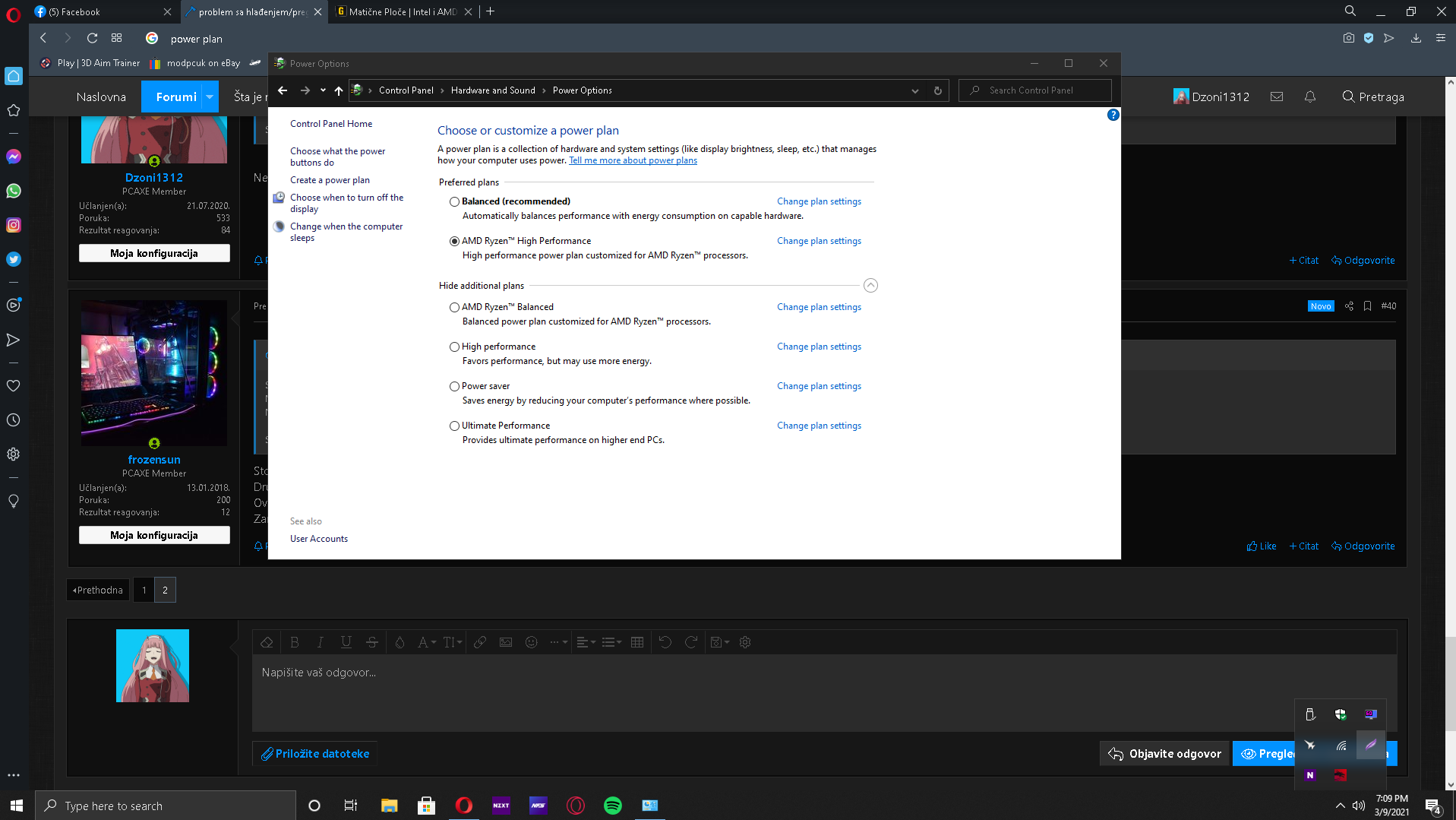The height and width of the screenshot is (820, 1456).
Task: Select the Ultimate Performance plan
Action: (454, 426)
